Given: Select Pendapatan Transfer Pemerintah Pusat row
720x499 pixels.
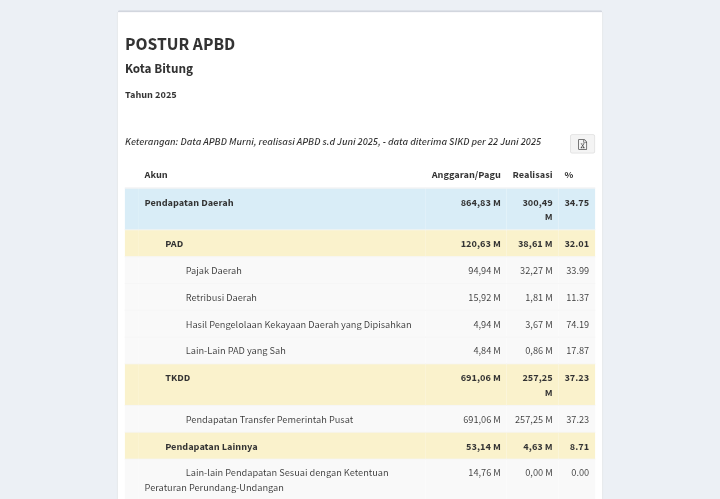Looking at the screenshot, I should click(x=269, y=420).
